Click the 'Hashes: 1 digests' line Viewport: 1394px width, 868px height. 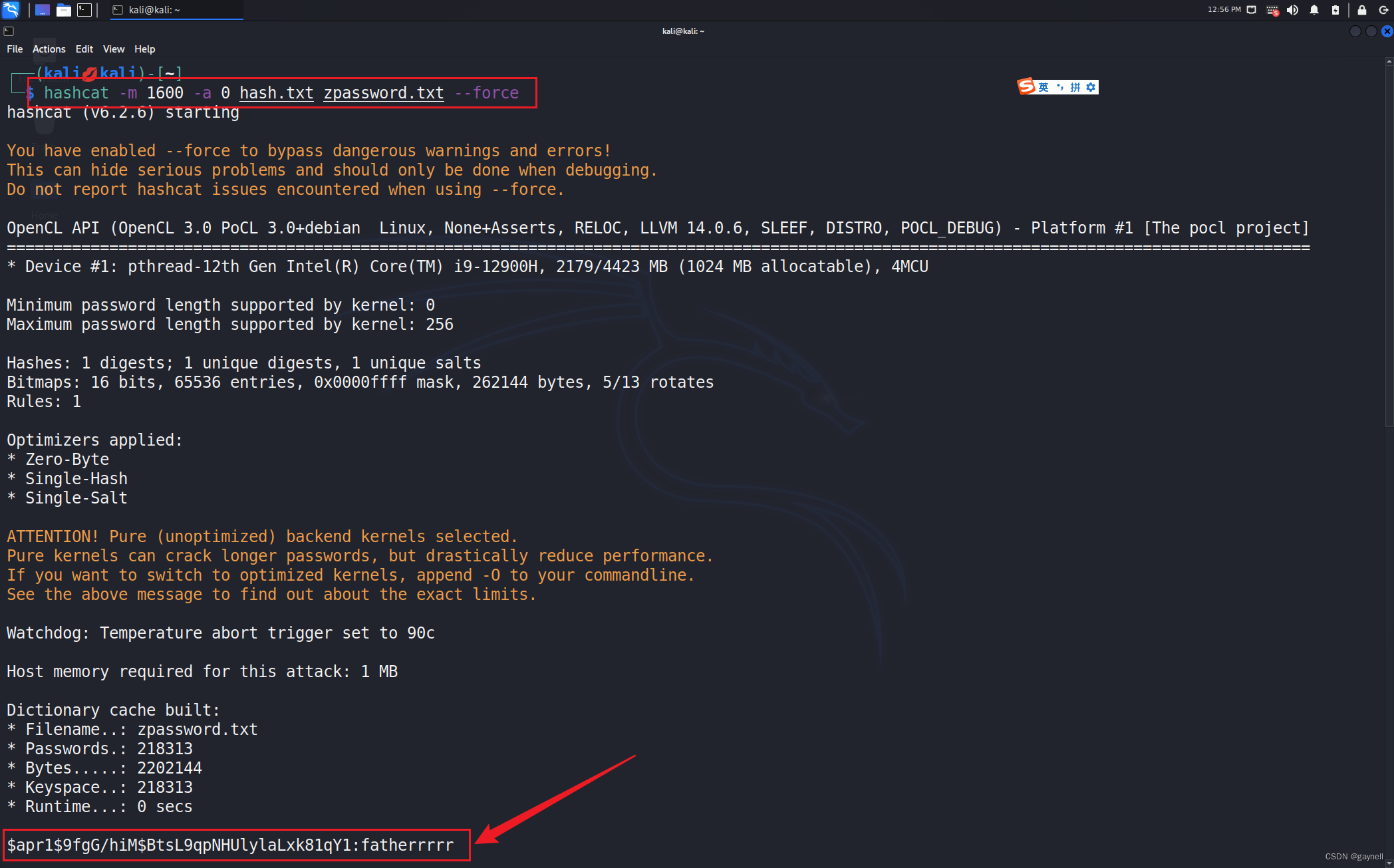click(244, 363)
